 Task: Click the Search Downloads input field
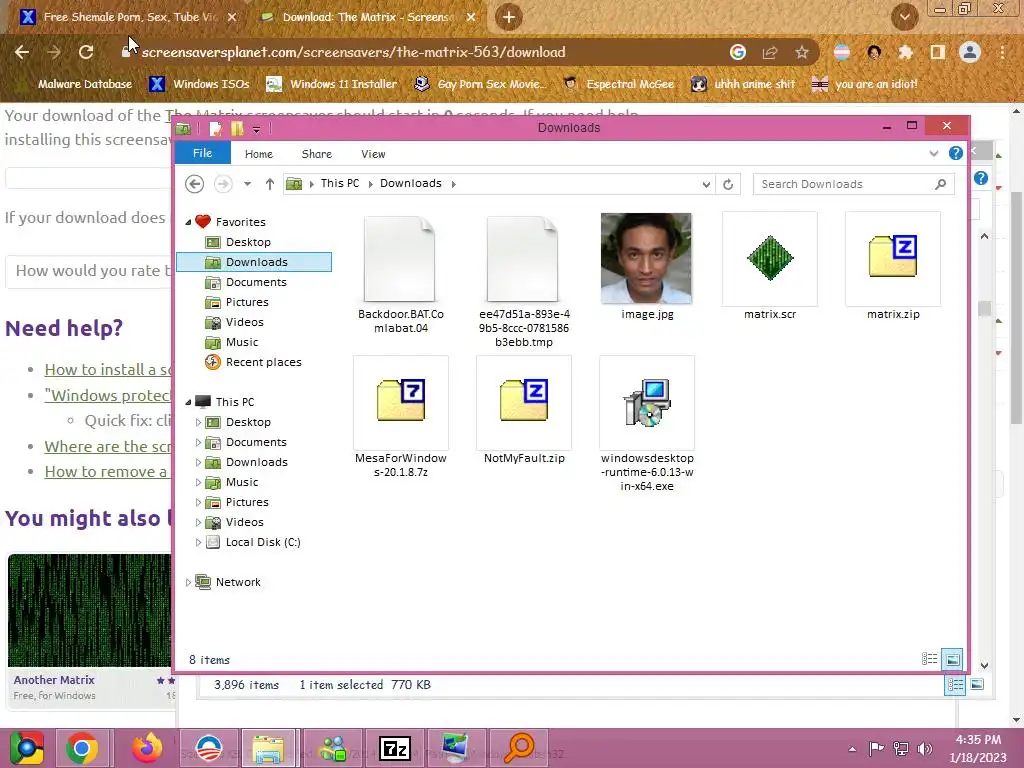pos(846,184)
